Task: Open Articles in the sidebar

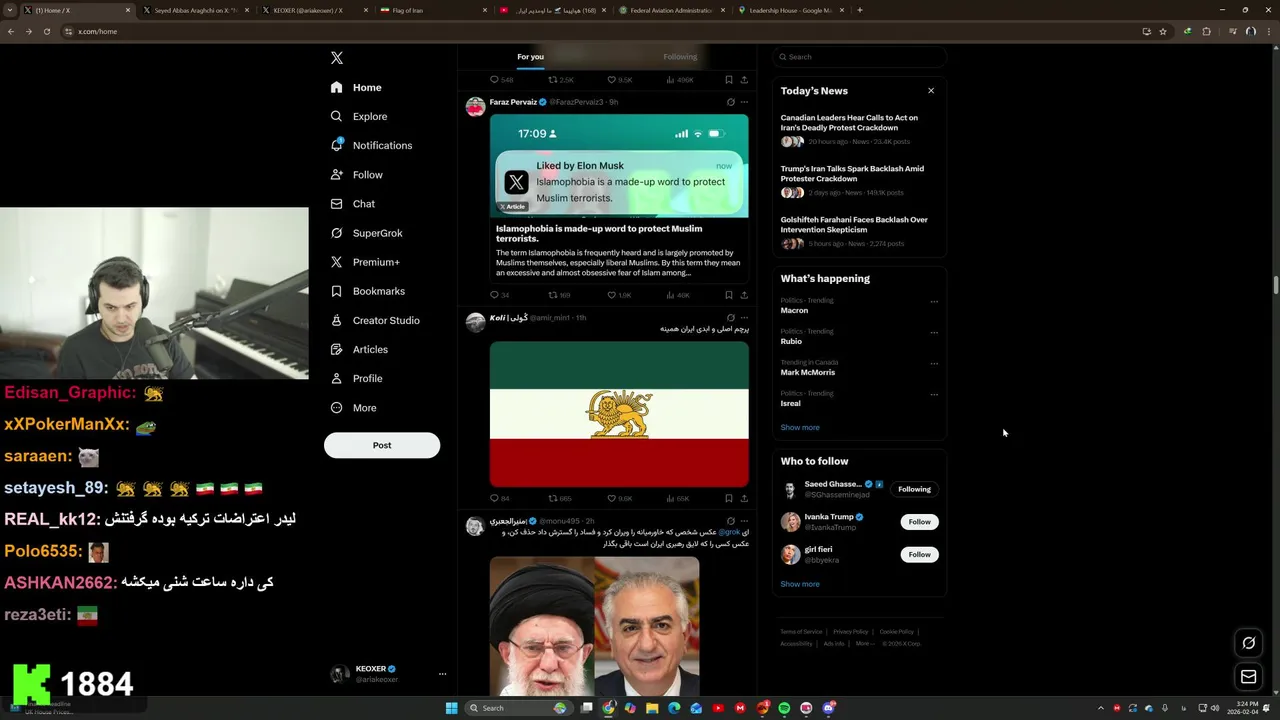Action: [x=359, y=349]
